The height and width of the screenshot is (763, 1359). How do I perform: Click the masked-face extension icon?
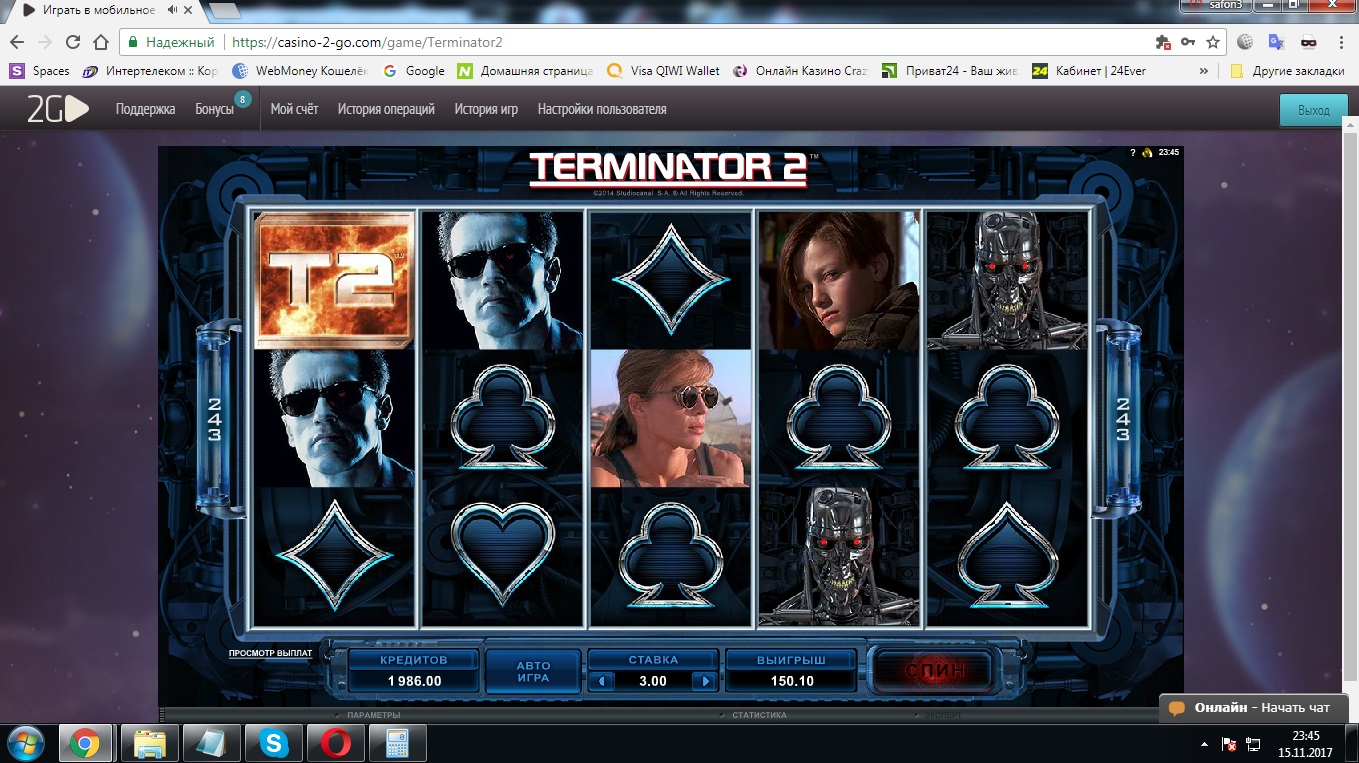(1308, 42)
